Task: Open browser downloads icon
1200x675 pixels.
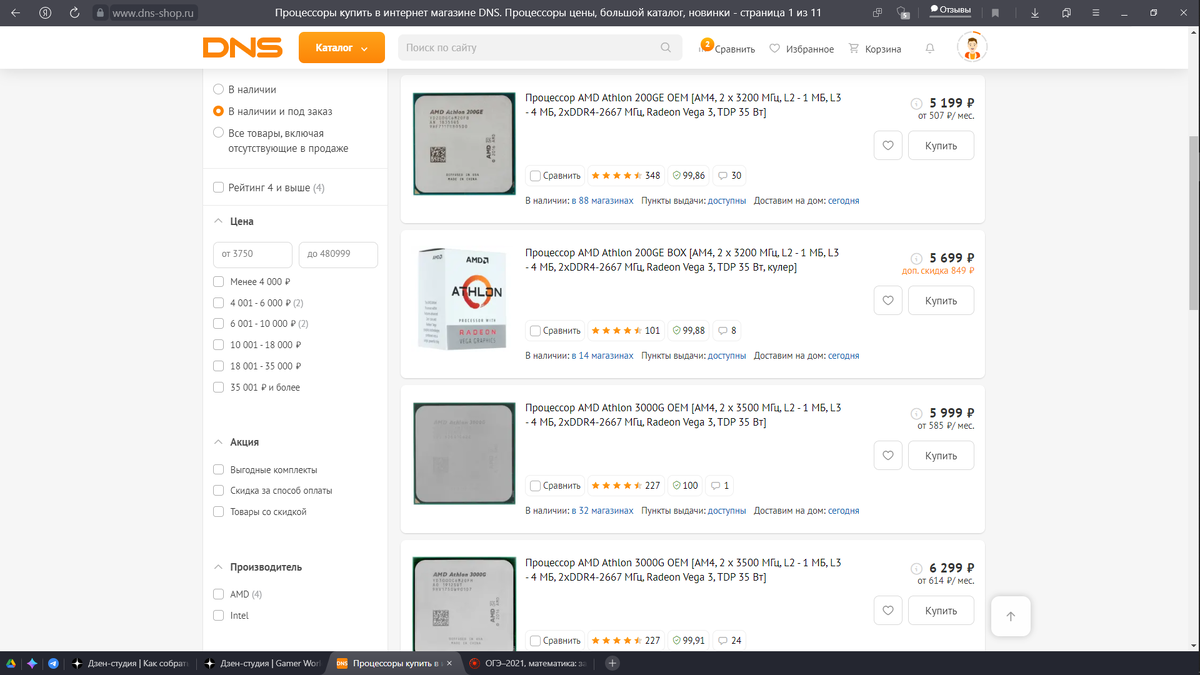Action: pyautogui.click(x=1035, y=13)
